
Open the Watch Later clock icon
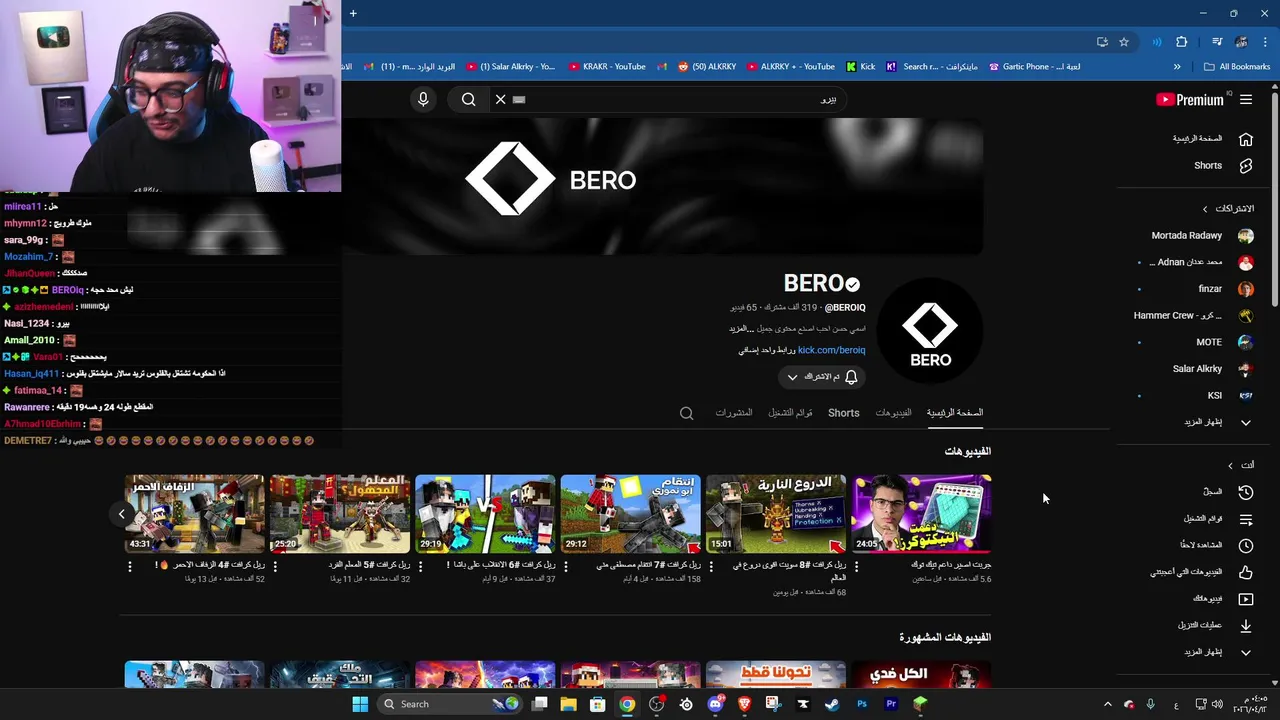tap(1245, 545)
